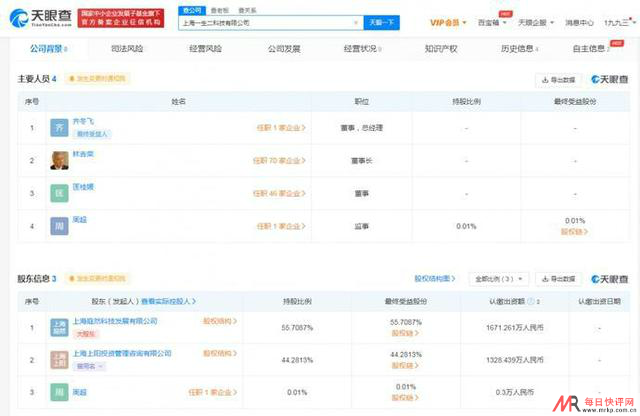Select the 查关系 search tab
The image size is (640, 416).
247,10
